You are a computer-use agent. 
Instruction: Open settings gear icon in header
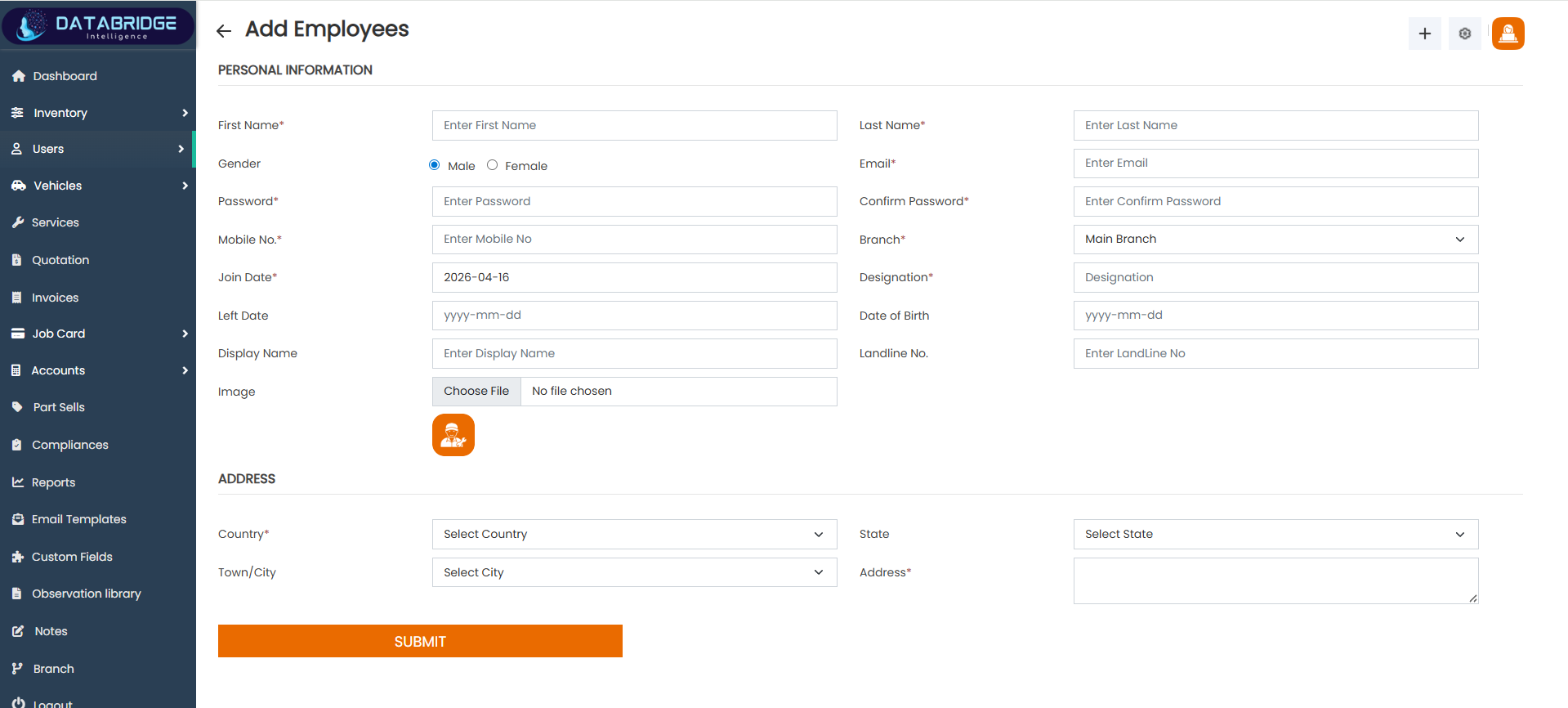tap(1464, 34)
